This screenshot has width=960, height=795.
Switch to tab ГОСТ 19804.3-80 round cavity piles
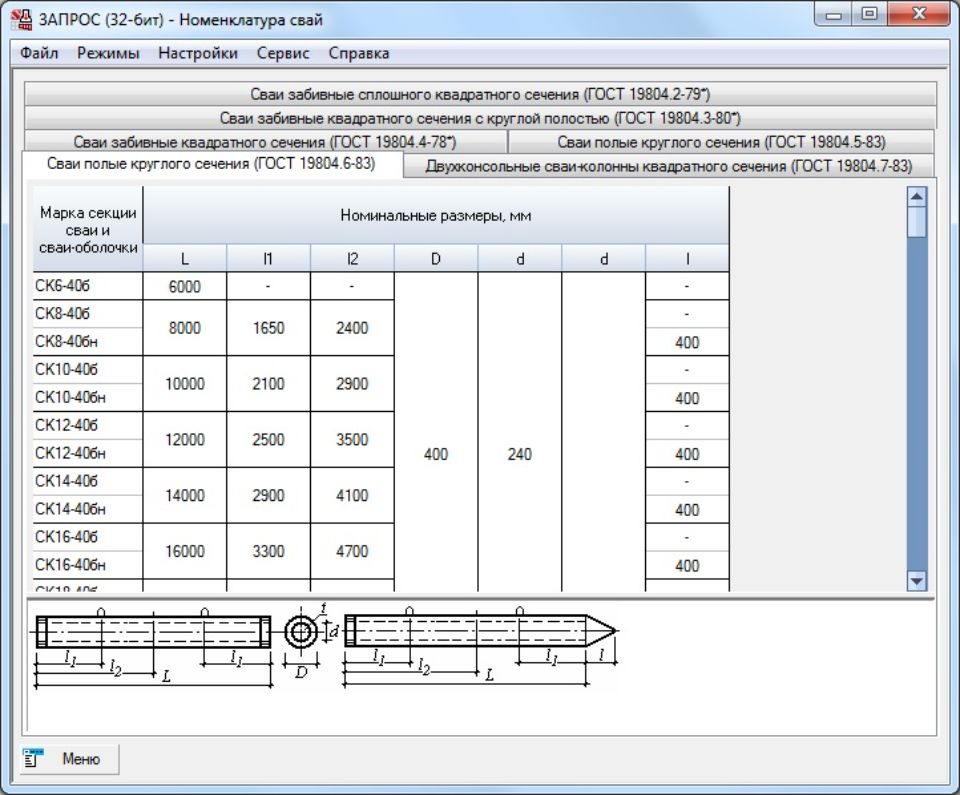pos(479,118)
